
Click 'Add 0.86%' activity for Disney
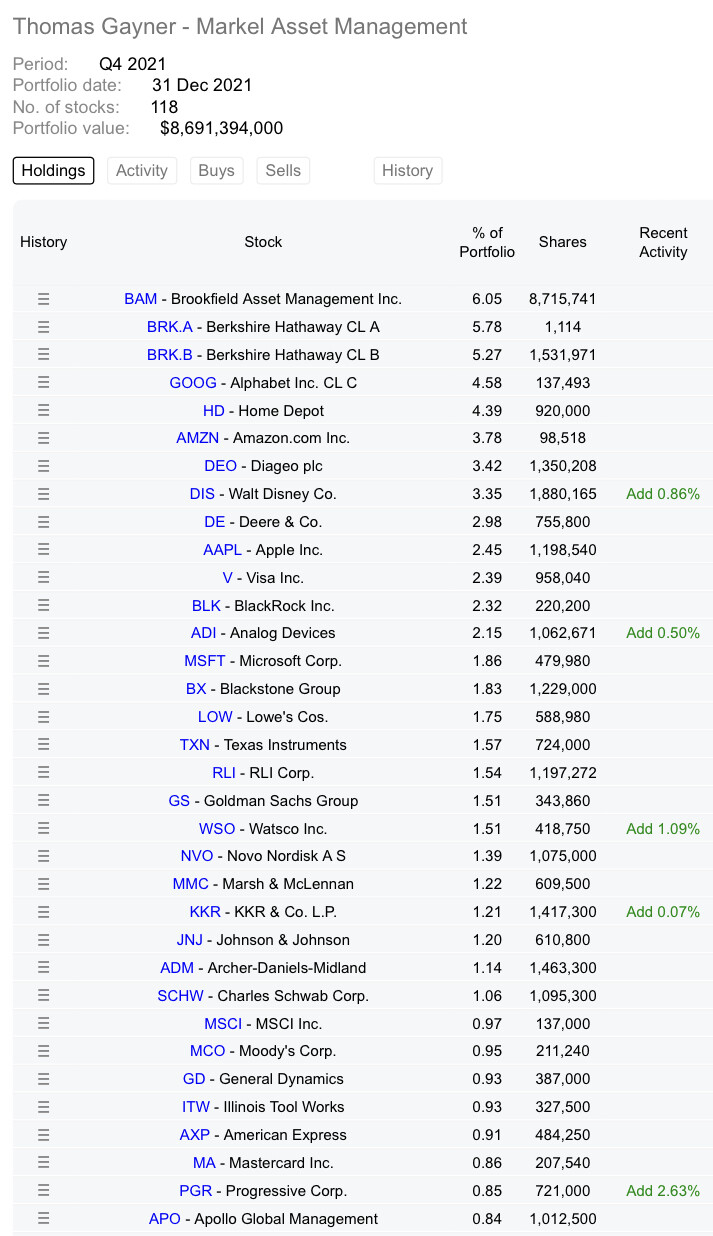click(x=663, y=494)
